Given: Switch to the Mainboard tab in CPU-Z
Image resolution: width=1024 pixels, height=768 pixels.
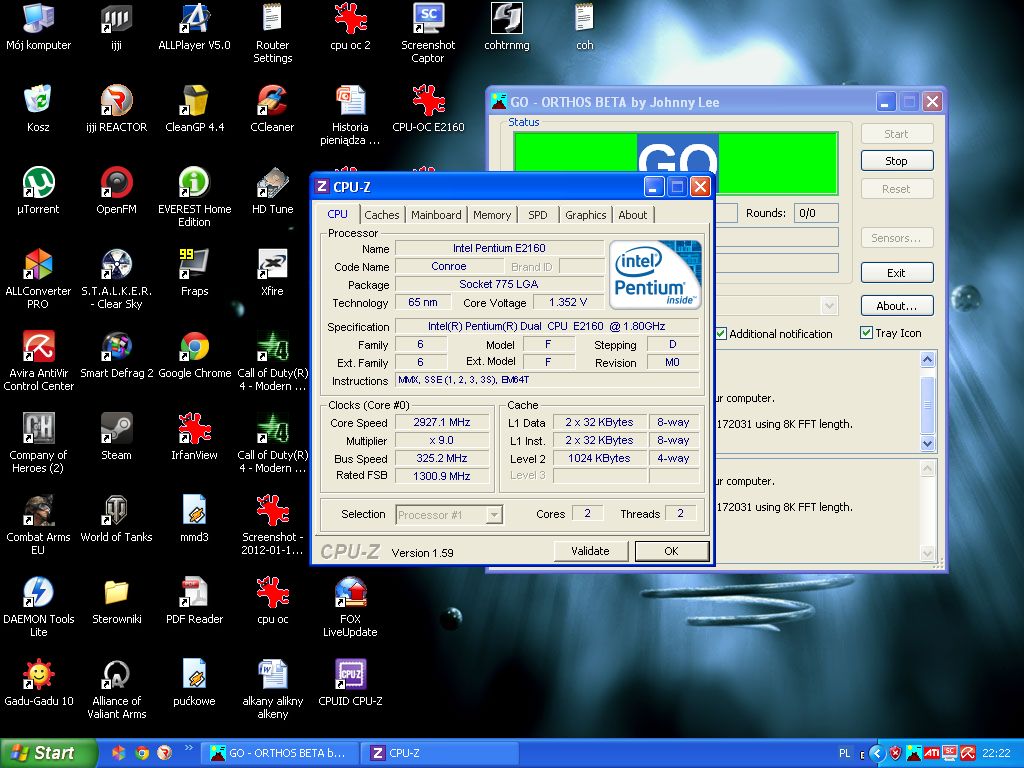Looking at the screenshot, I should point(436,215).
